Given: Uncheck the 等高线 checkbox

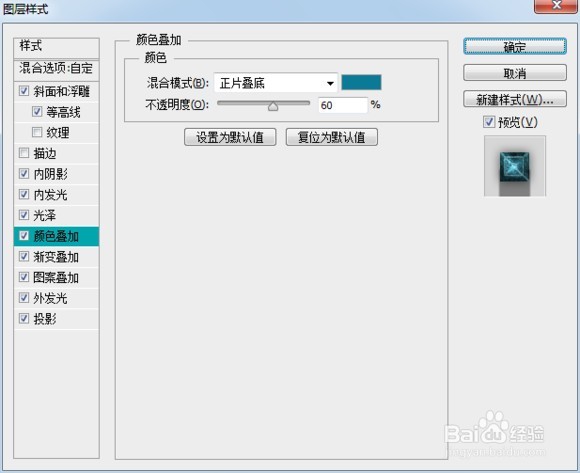Looking at the screenshot, I should [x=37, y=112].
